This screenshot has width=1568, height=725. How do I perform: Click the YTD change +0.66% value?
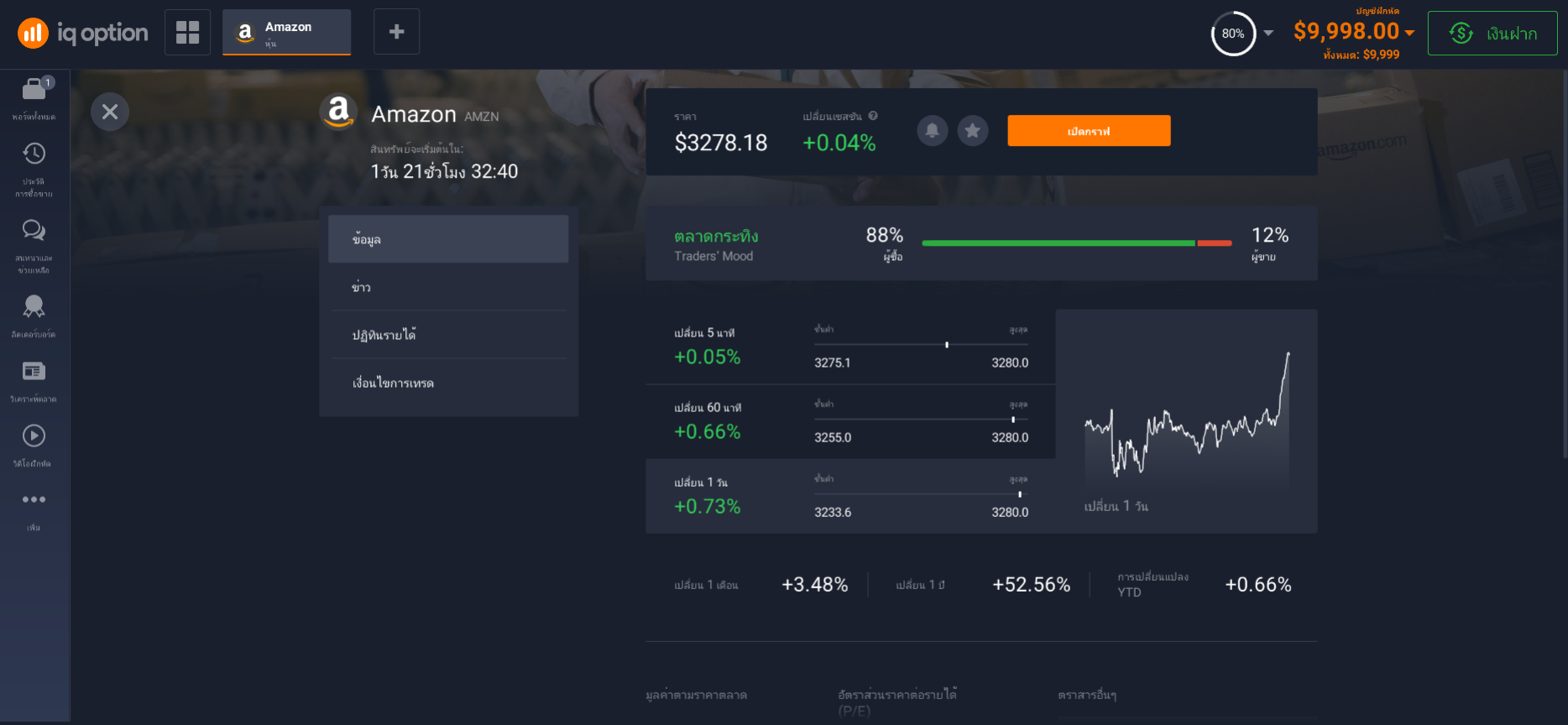tap(1258, 585)
